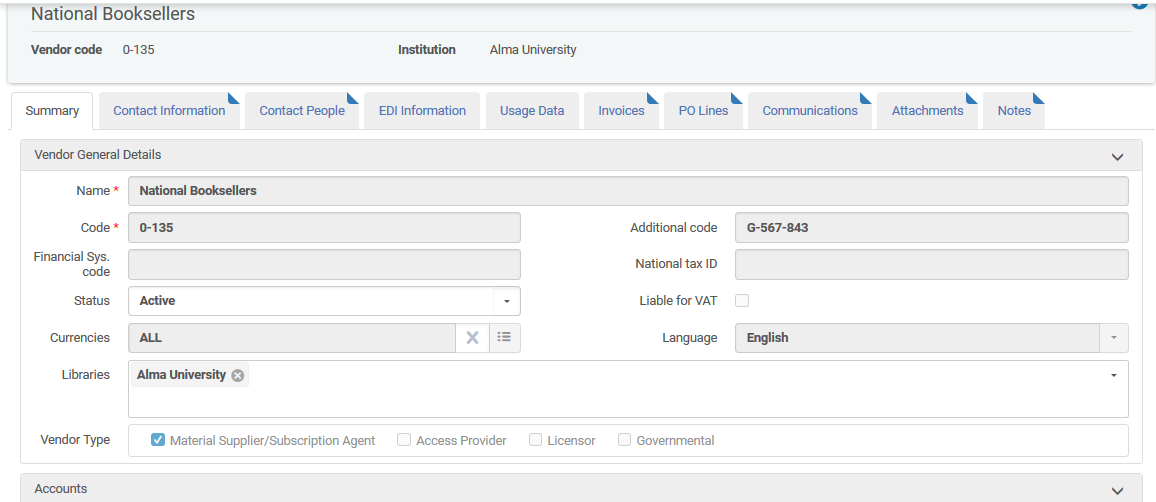Image resolution: width=1156 pixels, height=502 pixels.
Task: Go to the PO Lines tab
Action: pos(703,111)
